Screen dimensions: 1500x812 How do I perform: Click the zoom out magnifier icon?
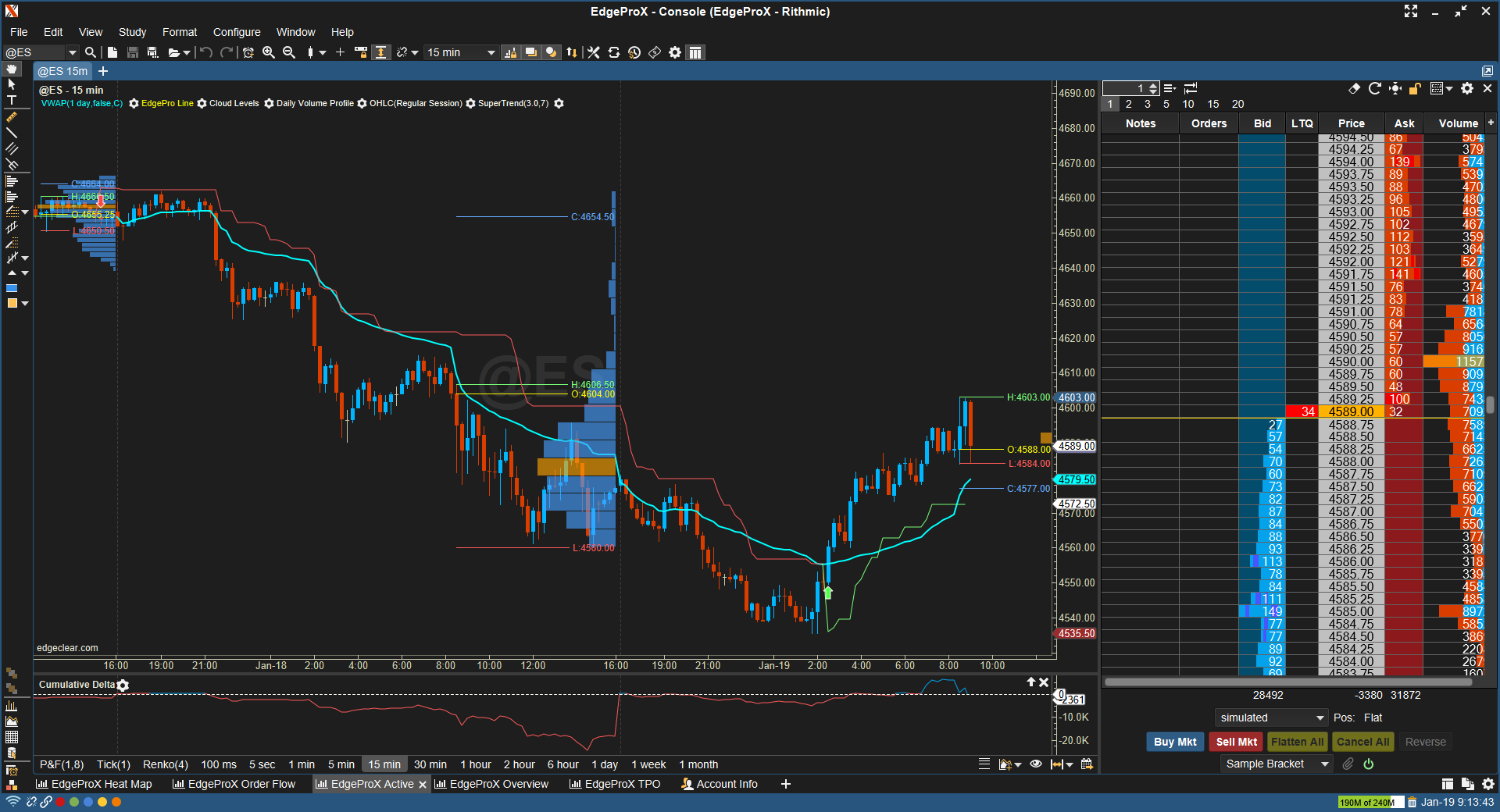[x=289, y=52]
